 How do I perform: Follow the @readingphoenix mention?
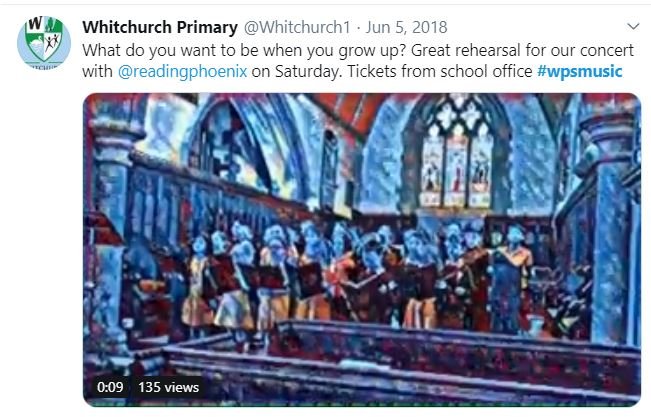[183, 71]
